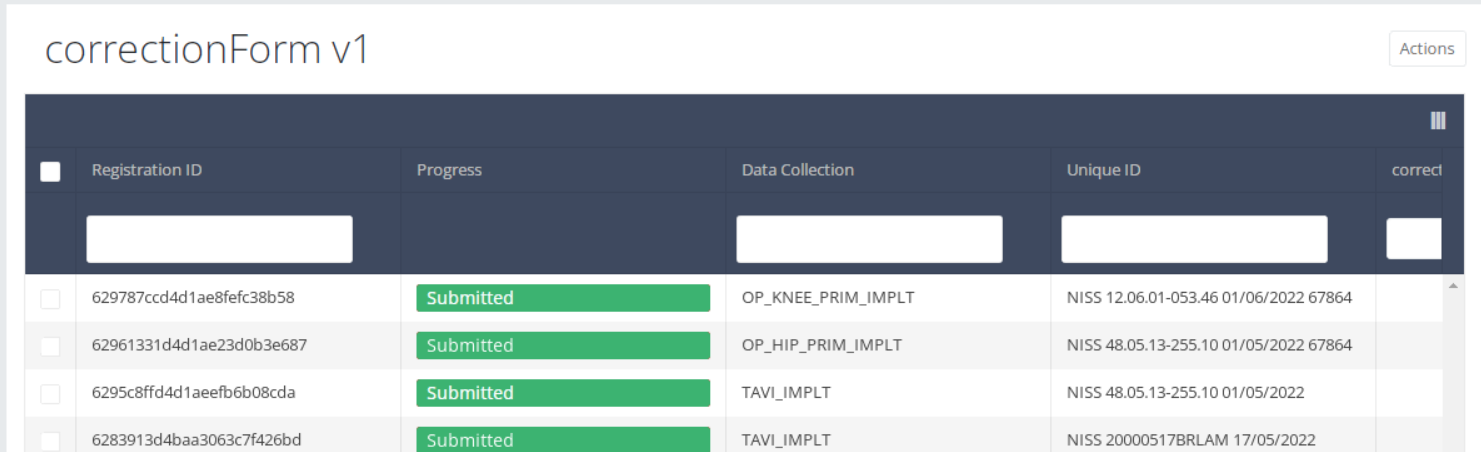Click the Data Collection filter input
Screen dimensions: 1481x452
pyautogui.click(x=869, y=239)
